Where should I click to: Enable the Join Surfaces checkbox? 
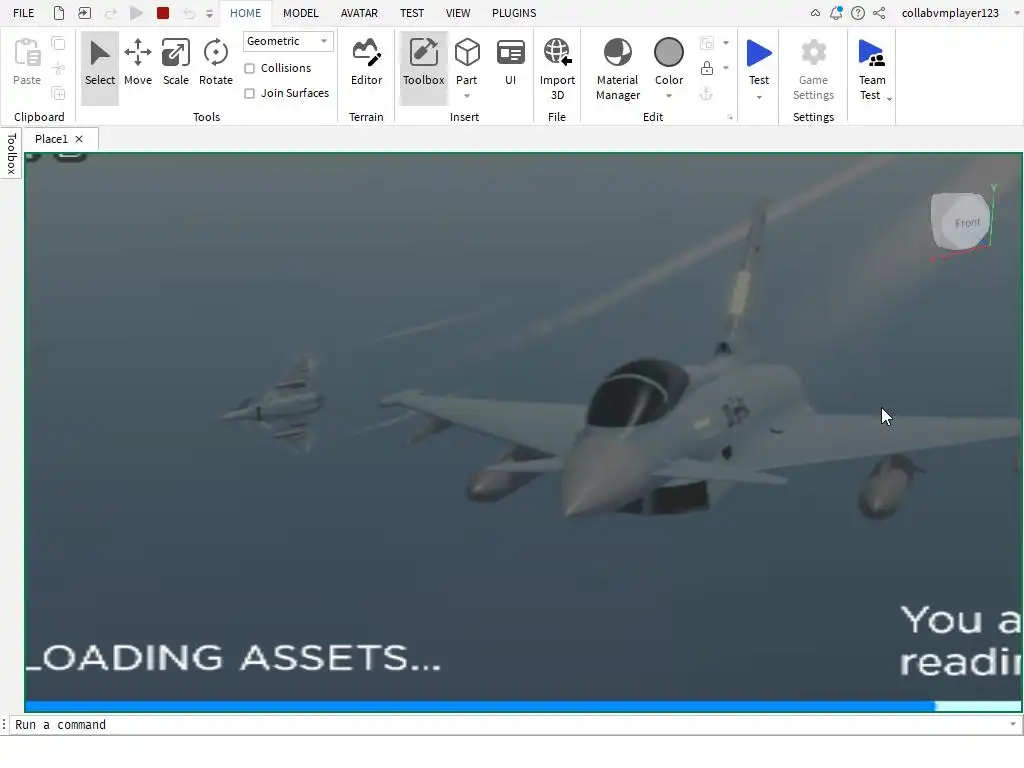click(249, 93)
